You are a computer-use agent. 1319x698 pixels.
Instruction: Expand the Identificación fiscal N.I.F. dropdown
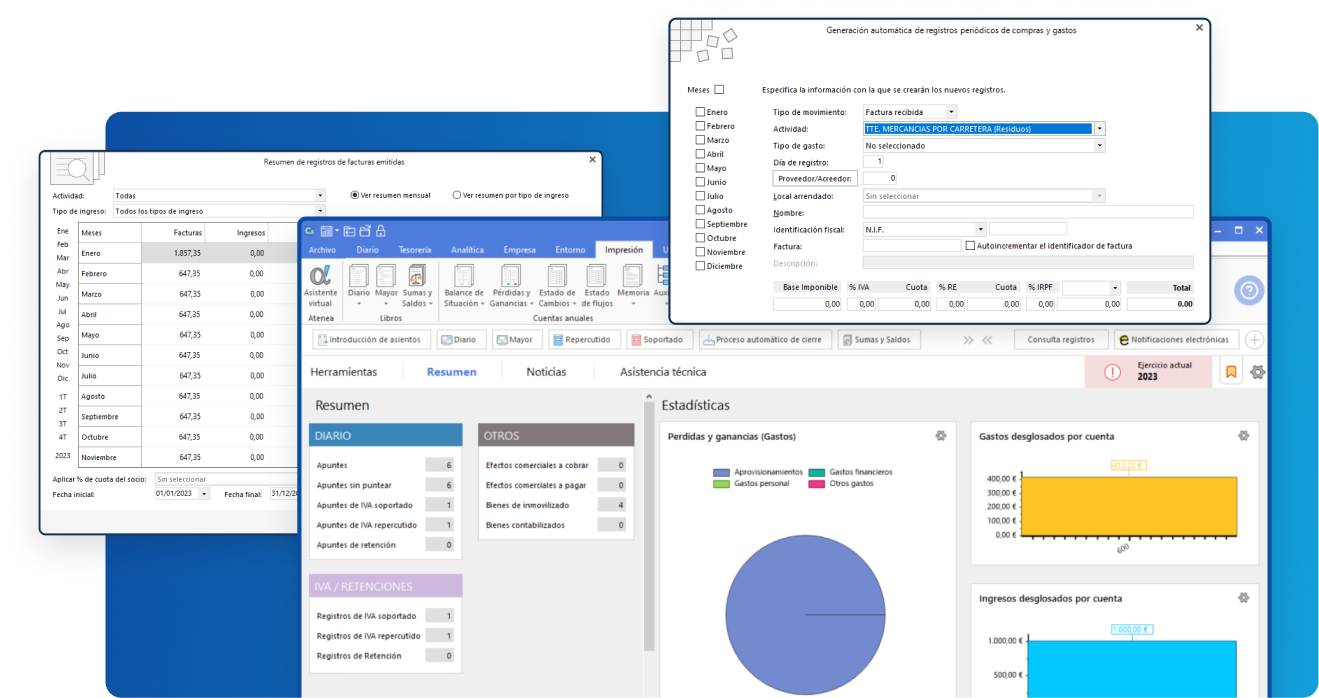980,229
